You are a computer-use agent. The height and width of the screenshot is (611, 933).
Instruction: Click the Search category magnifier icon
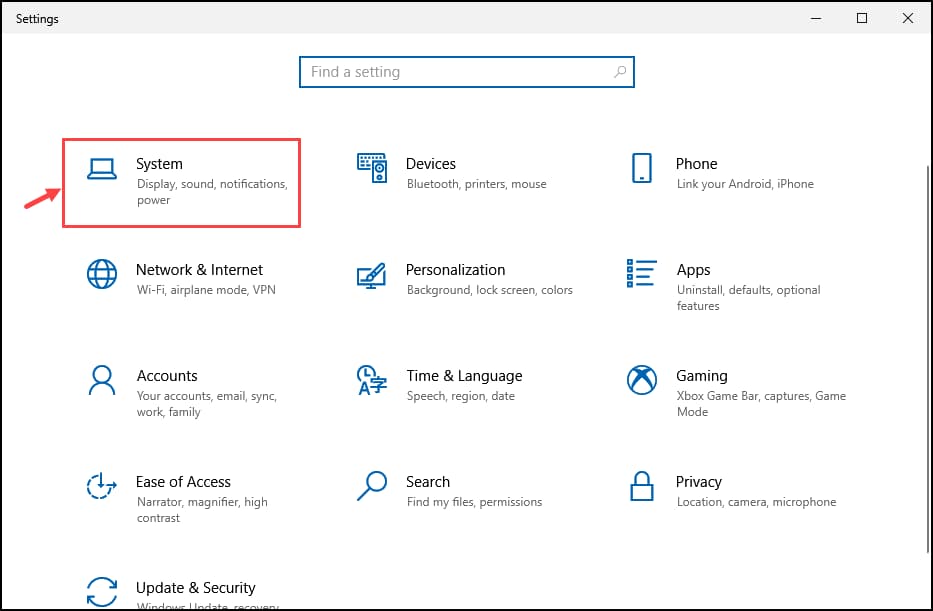tap(371, 486)
